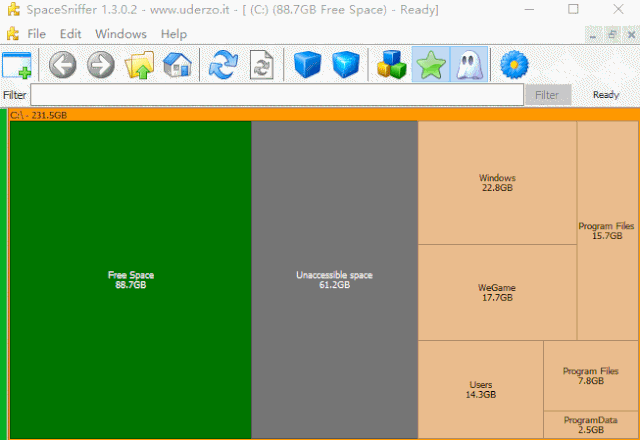Click the Less Detail solid blue cube

tap(309, 66)
